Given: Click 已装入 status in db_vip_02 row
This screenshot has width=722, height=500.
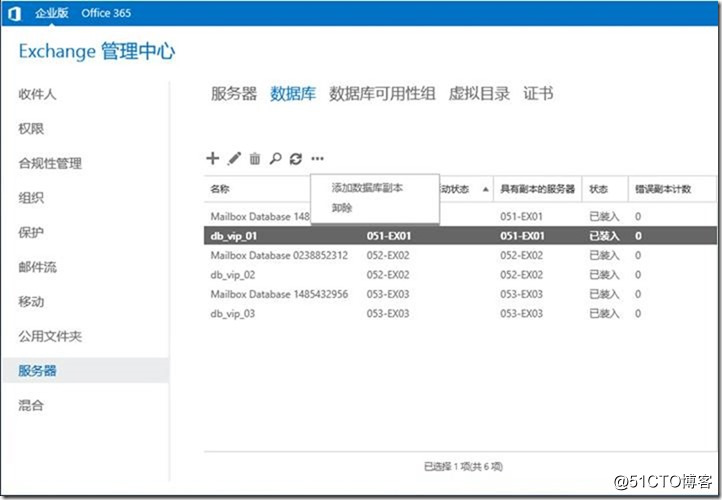Looking at the screenshot, I should coord(604,275).
